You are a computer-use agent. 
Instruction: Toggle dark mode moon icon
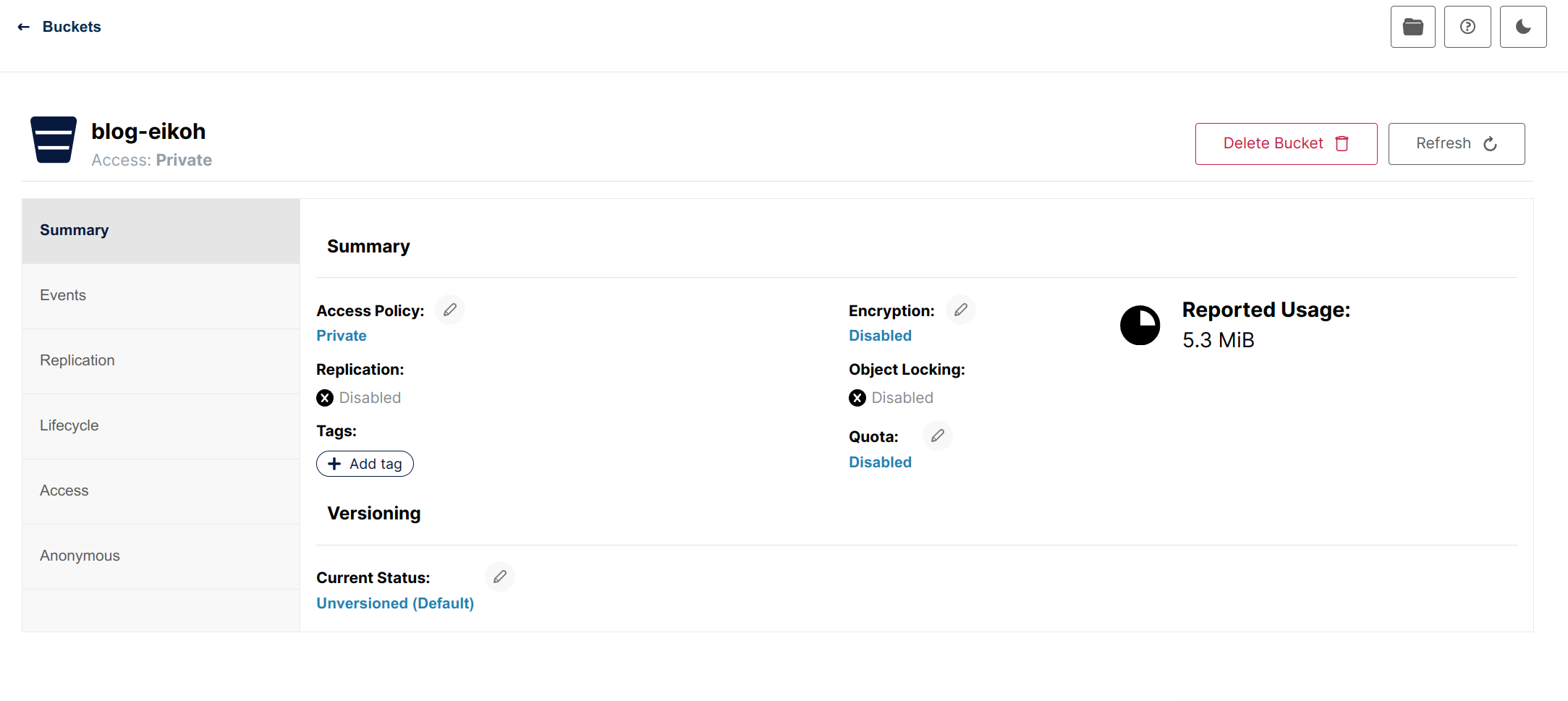coord(1523,27)
